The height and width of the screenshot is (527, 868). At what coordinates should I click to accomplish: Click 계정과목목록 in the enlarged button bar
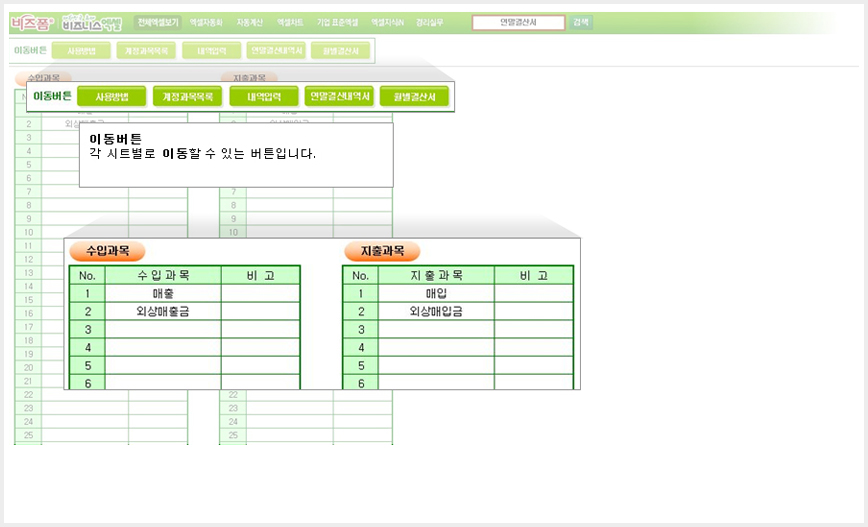[187, 96]
